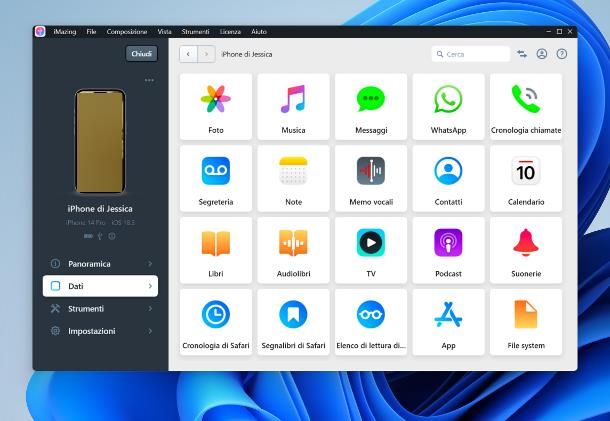This screenshot has height=421, width=610.
Task: Open the App tile
Action: point(448,322)
